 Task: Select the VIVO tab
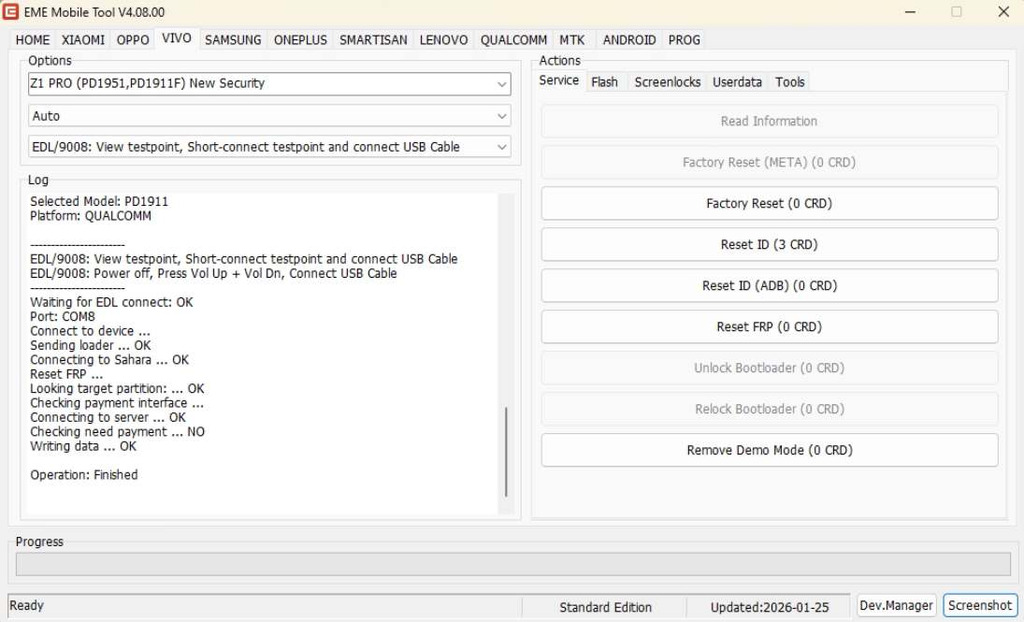click(x=176, y=38)
